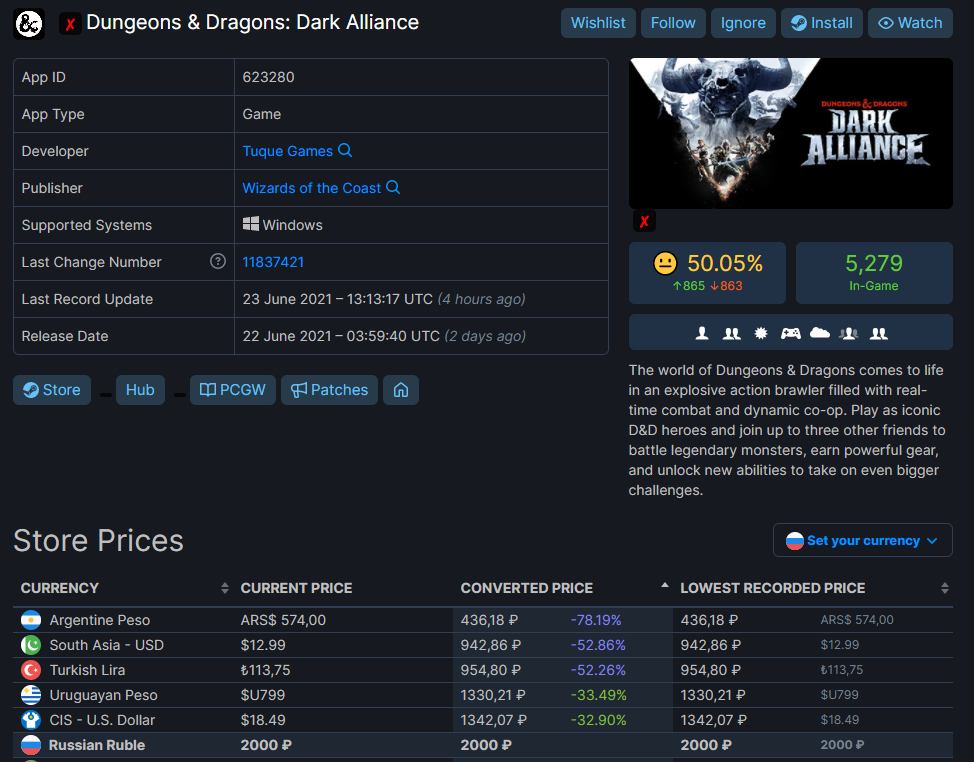974x762 pixels.
Task: Search by publisher Wizards of the Coast magnifier icon
Action: pos(393,187)
